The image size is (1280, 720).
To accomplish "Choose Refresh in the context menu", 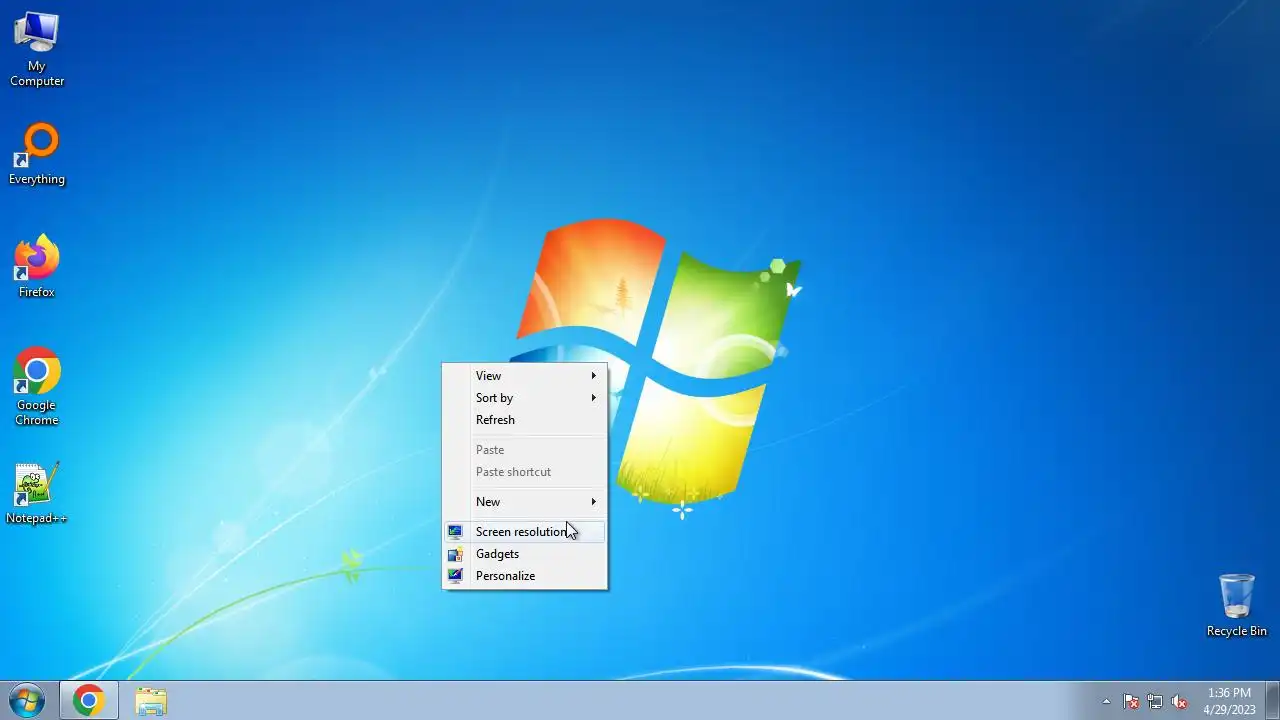I will tap(525, 420).
